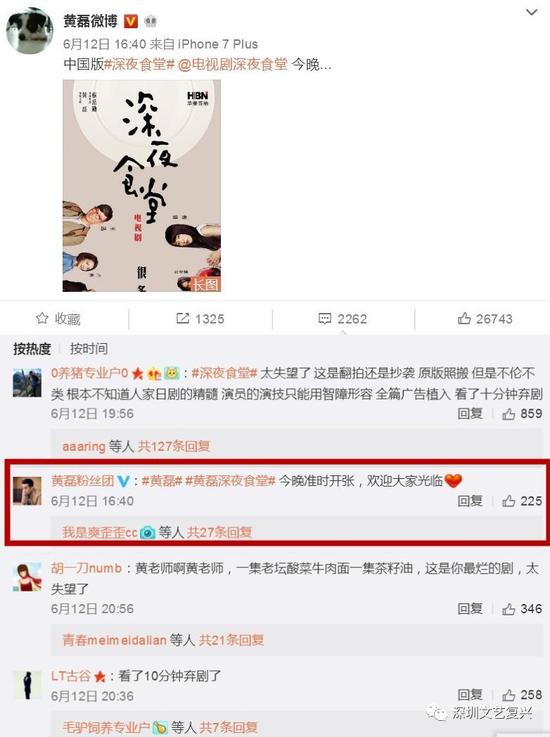Click 回复 on the LT古谷 comment

[x=470, y=695]
